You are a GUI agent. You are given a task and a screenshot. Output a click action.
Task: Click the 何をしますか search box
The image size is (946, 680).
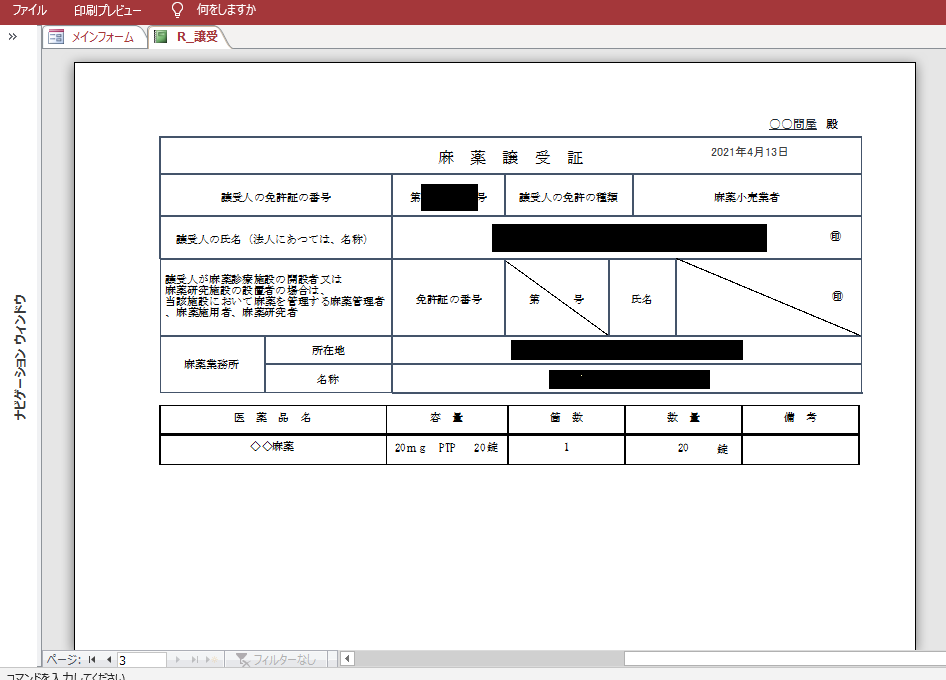coord(226,11)
